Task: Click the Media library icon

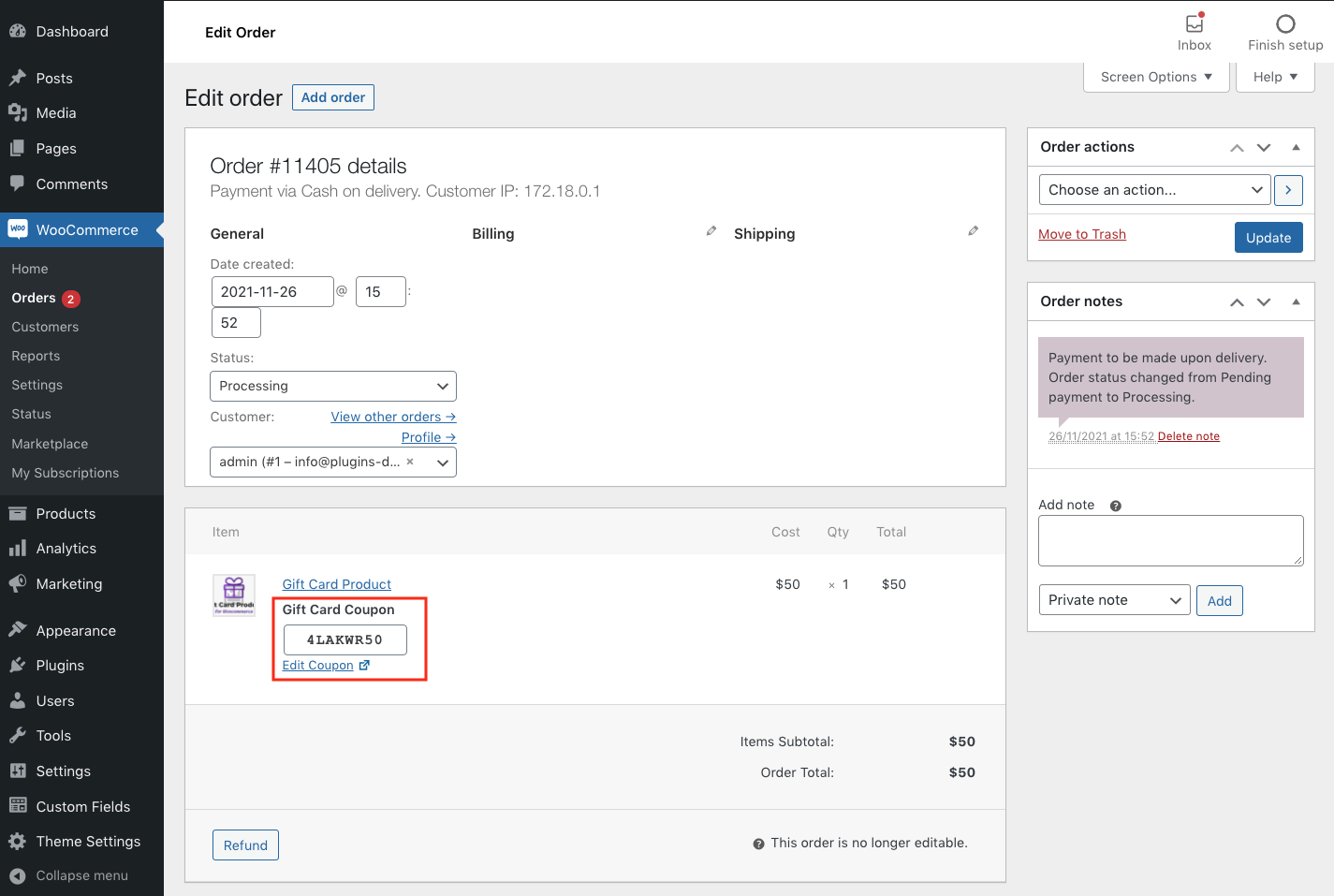Action: 17,113
